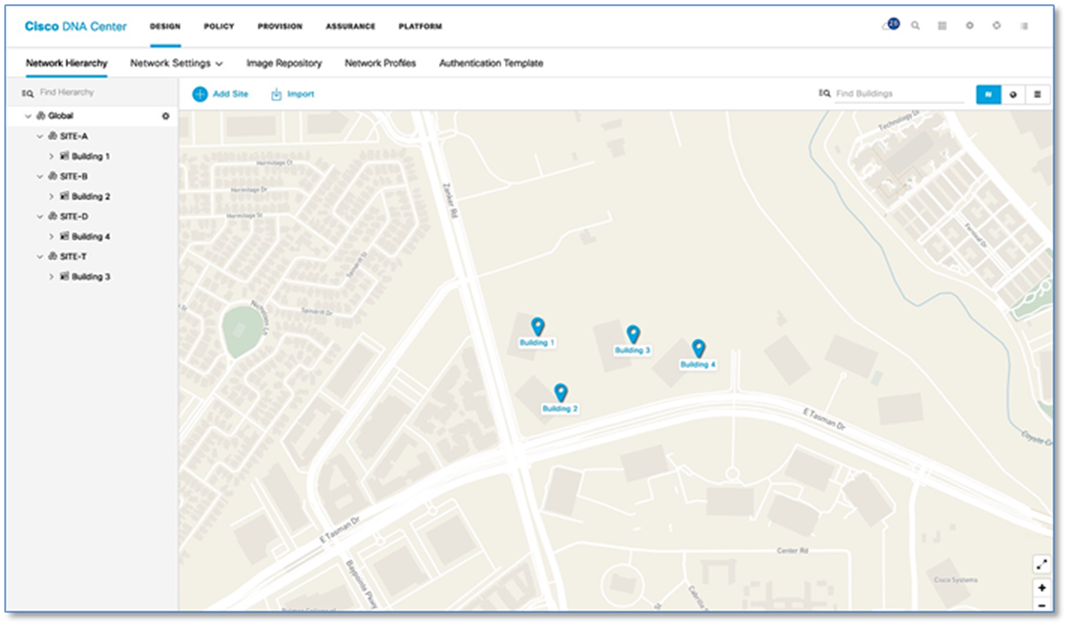This screenshot has height=626, width=1068.
Task: Switch to Network Hierarchy tab
Action: tap(67, 63)
